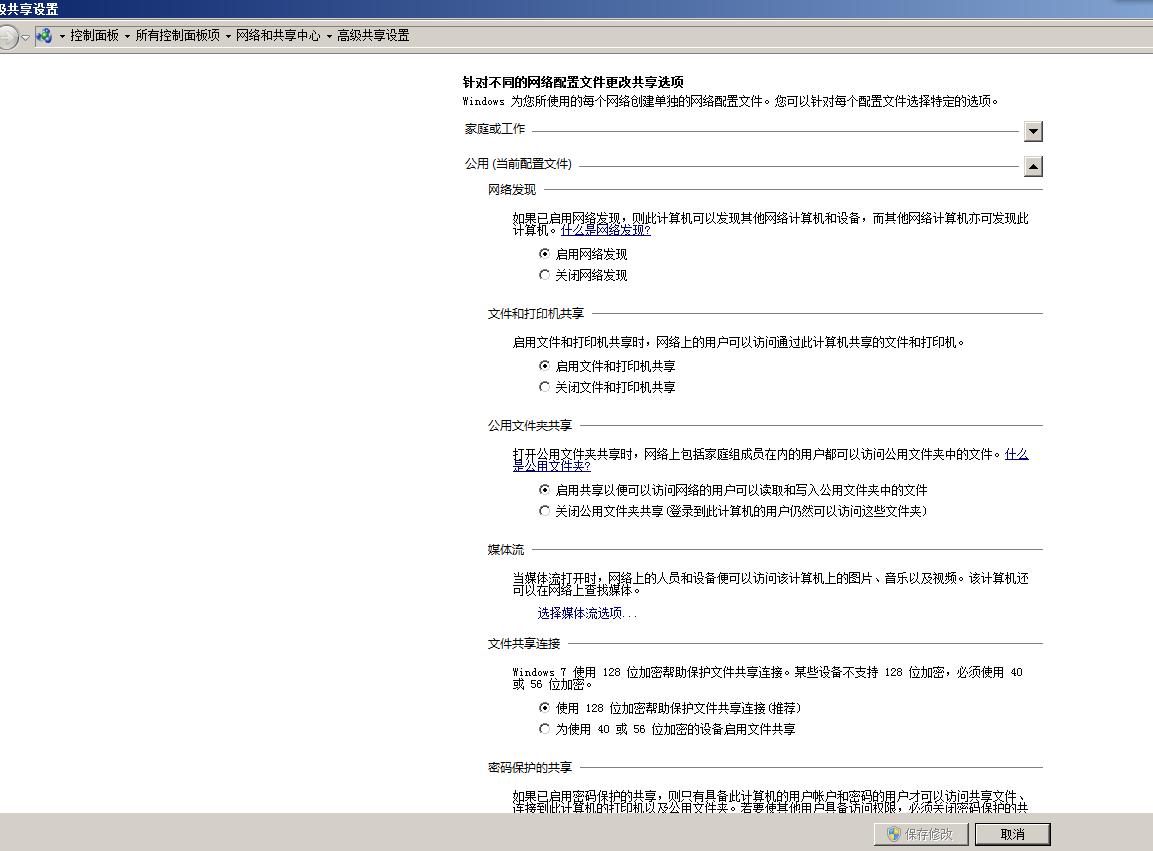1153x851 pixels.
Task: Click the back navigation arrow button
Action: (x=7, y=36)
